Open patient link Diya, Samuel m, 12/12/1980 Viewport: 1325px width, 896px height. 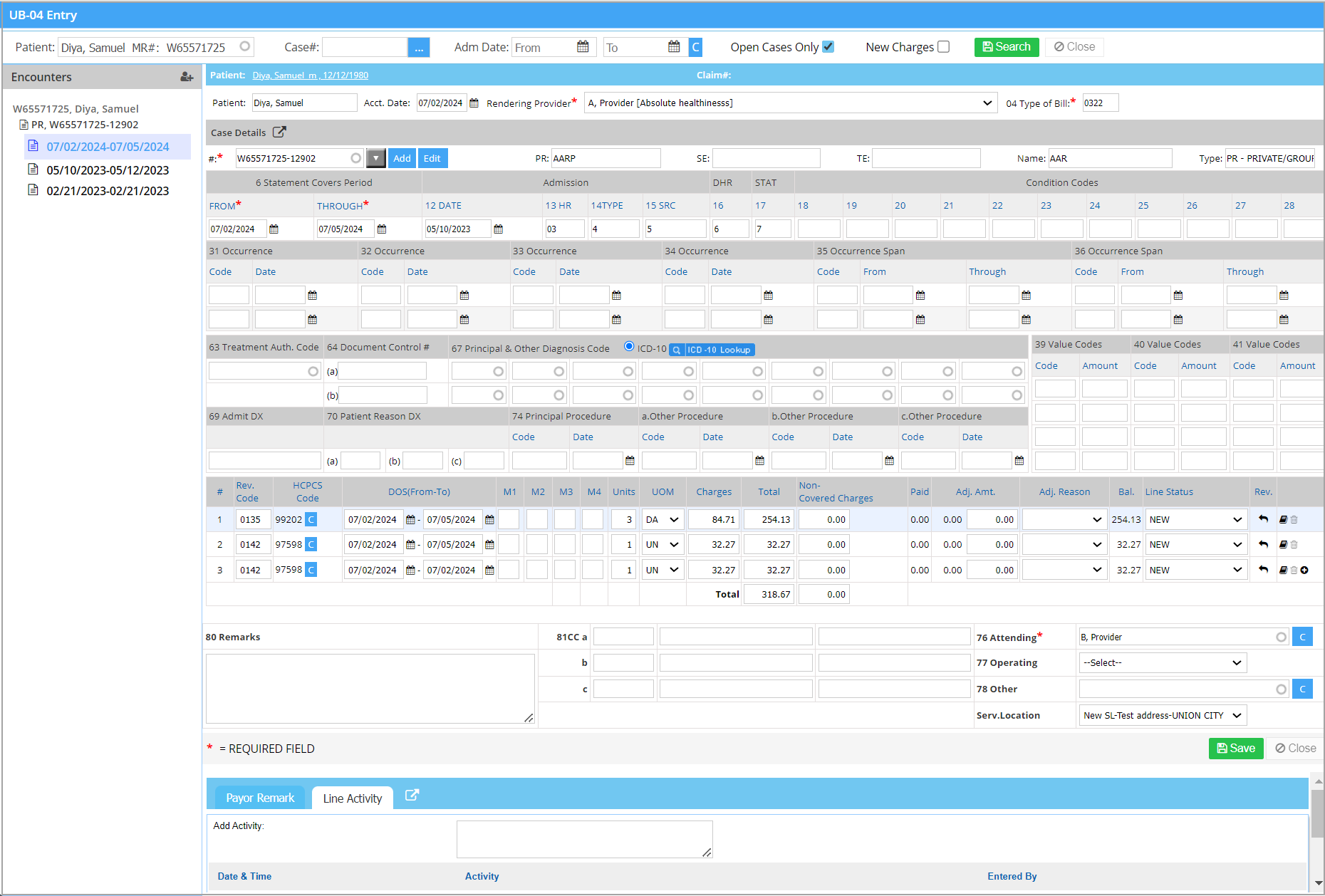[310, 75]
